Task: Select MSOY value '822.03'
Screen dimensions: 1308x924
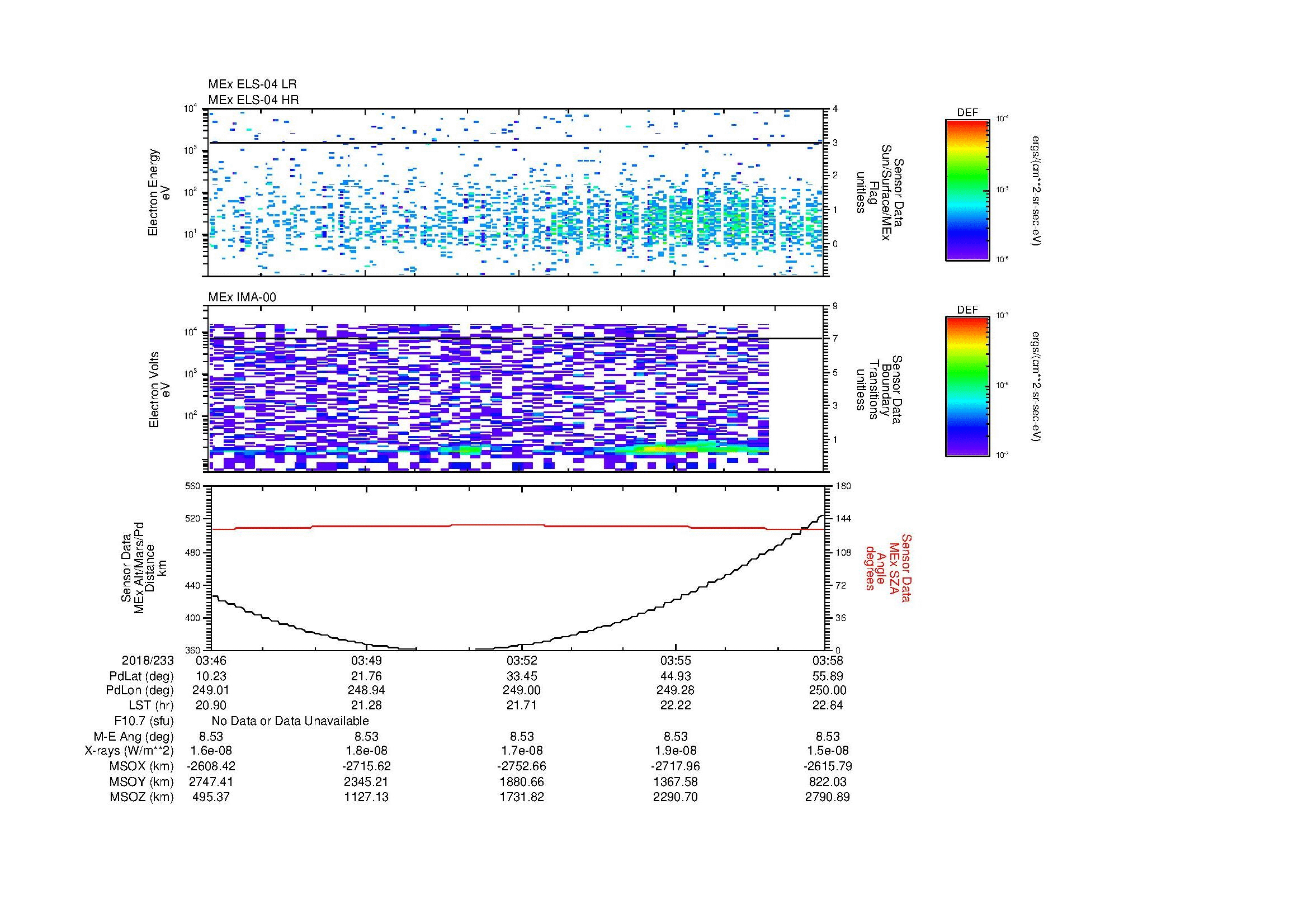Action: [x=827, y=781]
